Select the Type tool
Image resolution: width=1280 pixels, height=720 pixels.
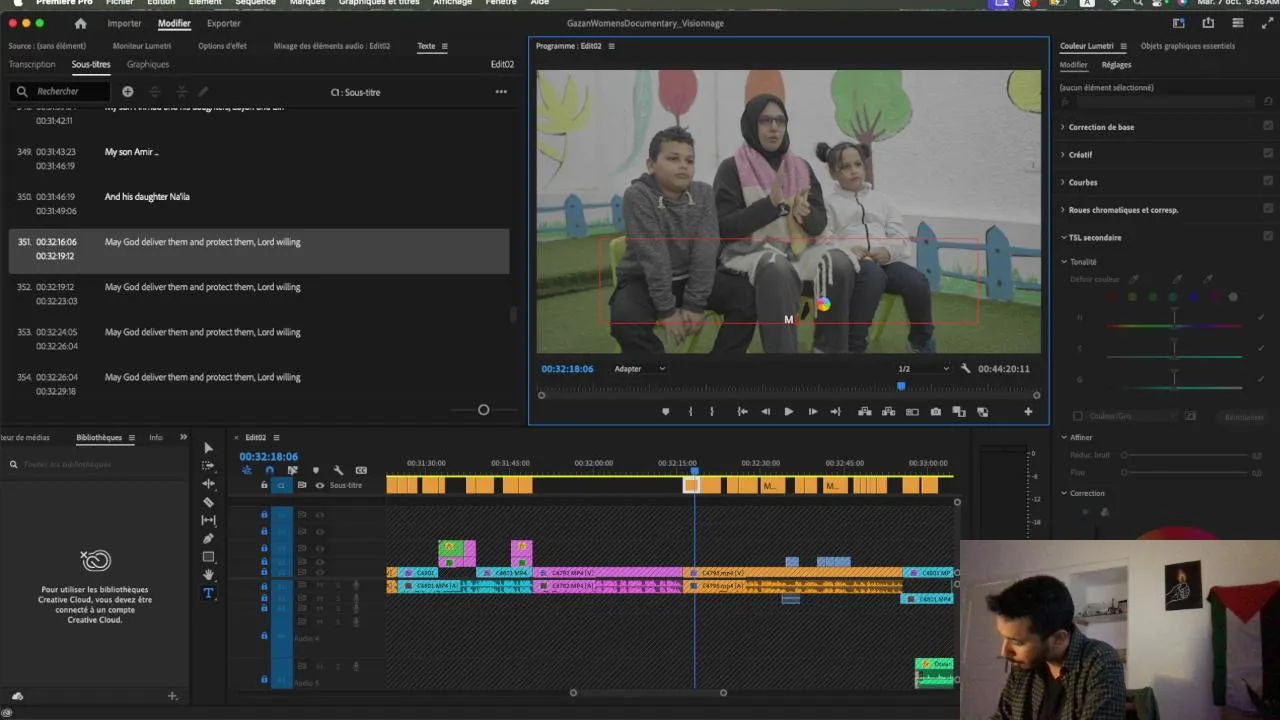(x=208, y=592)
